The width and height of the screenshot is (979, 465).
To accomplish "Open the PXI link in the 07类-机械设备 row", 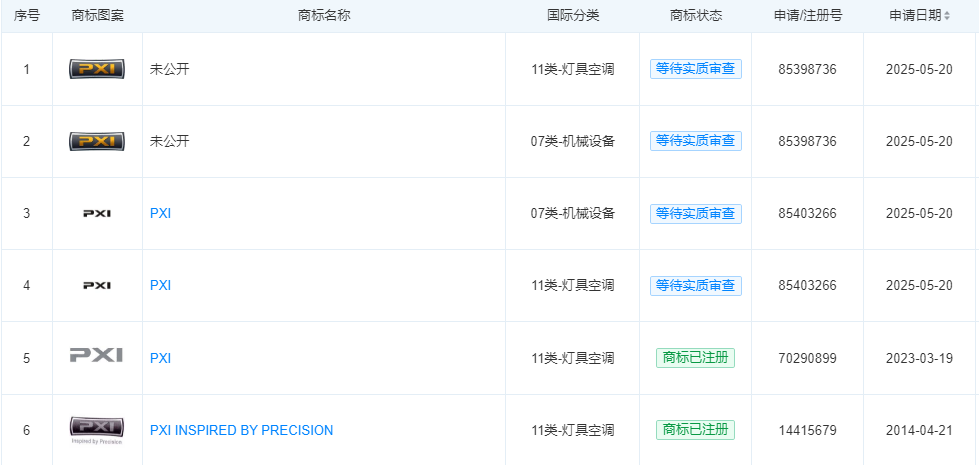I will (160, 213).
